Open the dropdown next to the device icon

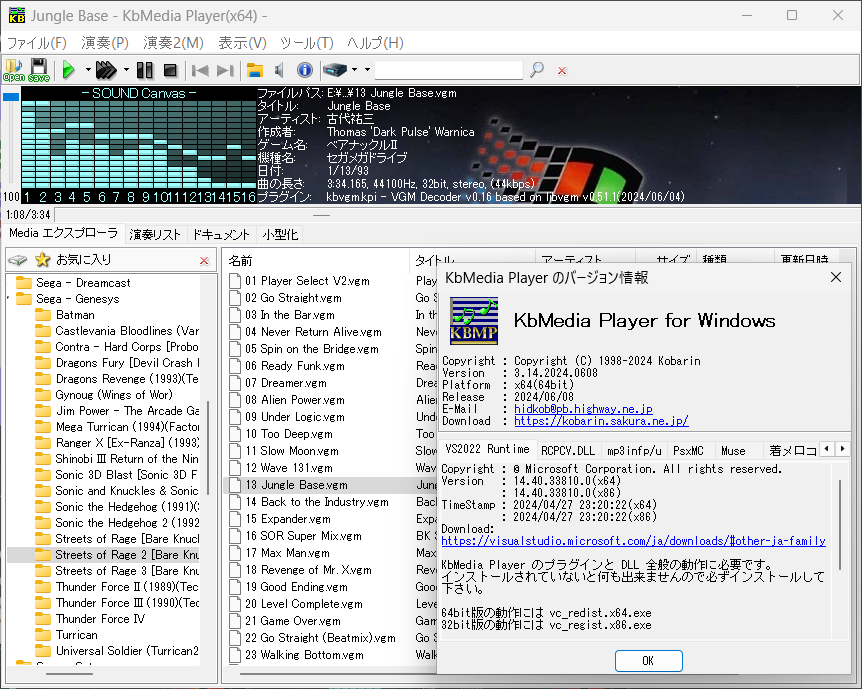click(x=355, y=70)
